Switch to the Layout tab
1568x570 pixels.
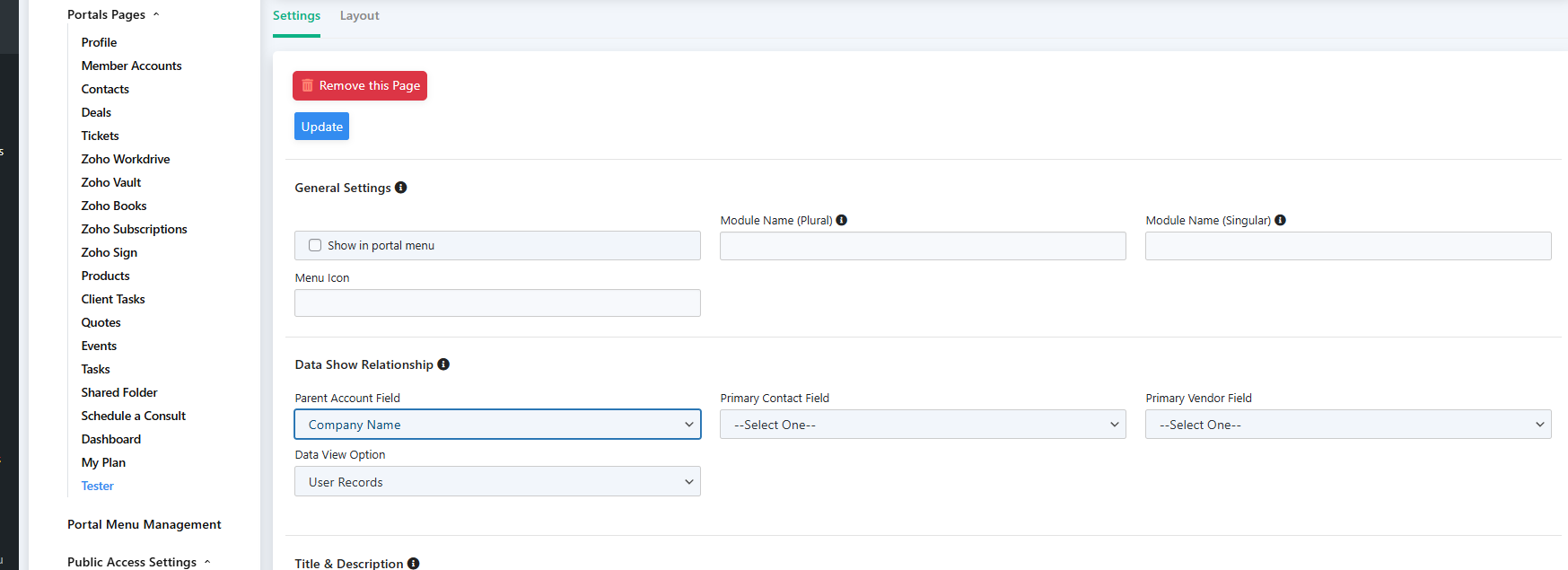pyautogui.click(x=359, y=16)
